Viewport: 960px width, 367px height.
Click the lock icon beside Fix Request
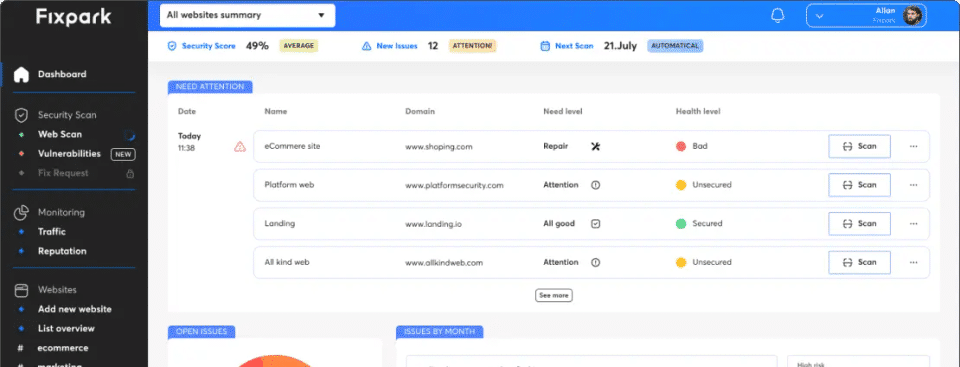click(x=130, y=173)
